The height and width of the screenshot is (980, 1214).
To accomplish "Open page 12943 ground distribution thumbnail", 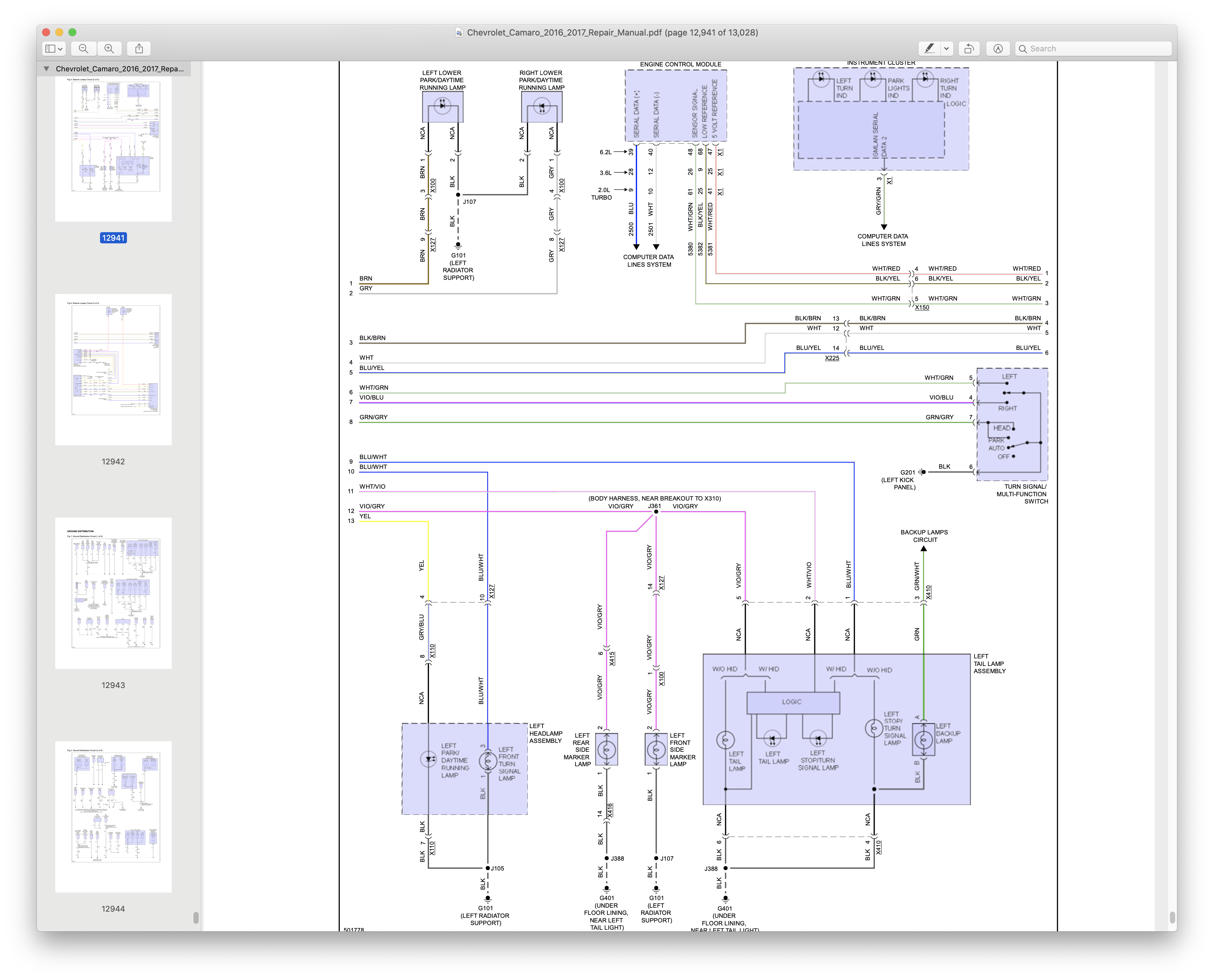I will click(x=114, y=593).
